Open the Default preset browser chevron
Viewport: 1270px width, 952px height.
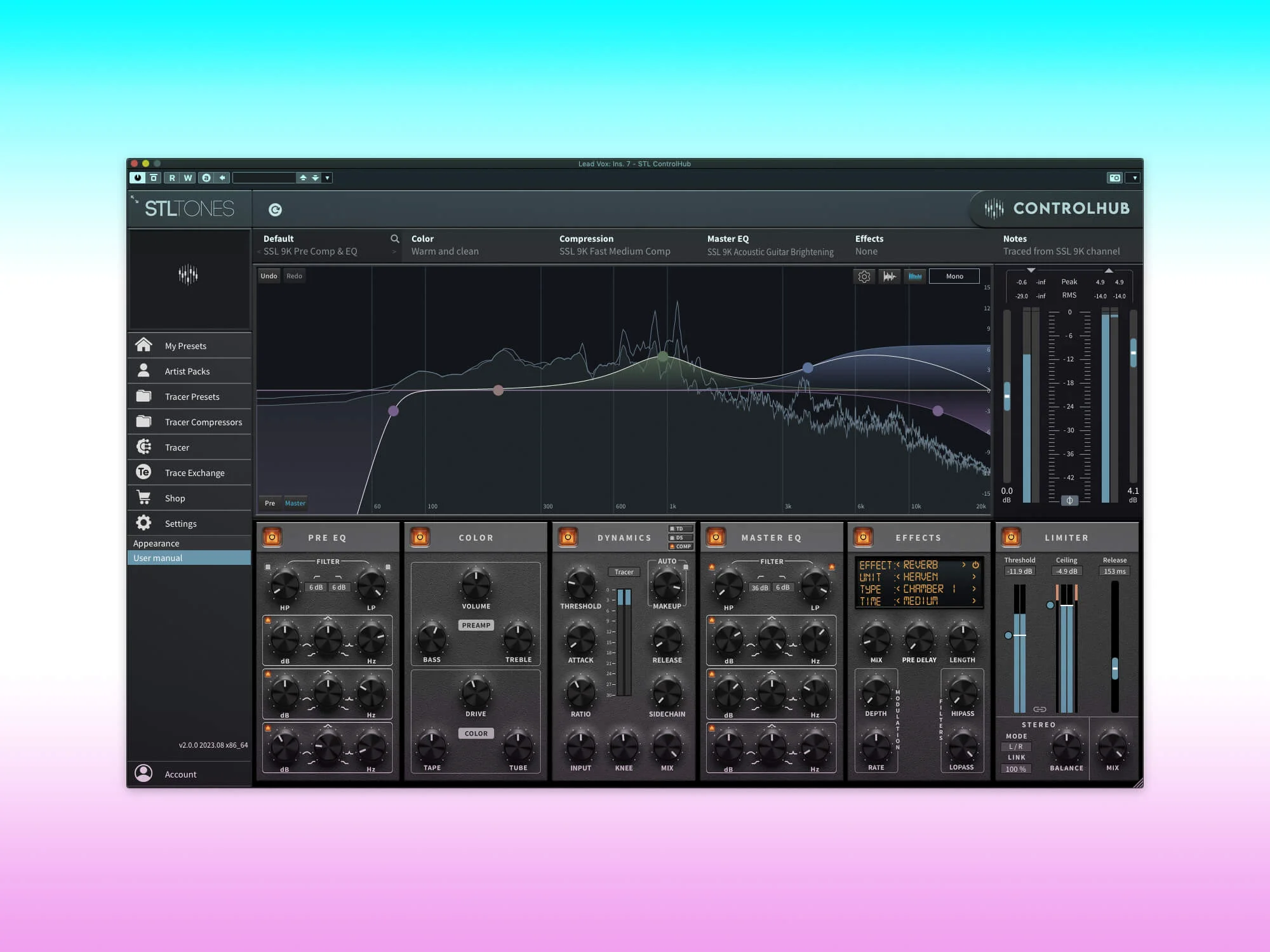[394, 251]
